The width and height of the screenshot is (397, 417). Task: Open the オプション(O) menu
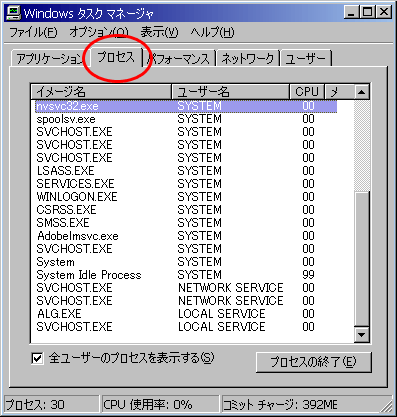coord(99,32)
